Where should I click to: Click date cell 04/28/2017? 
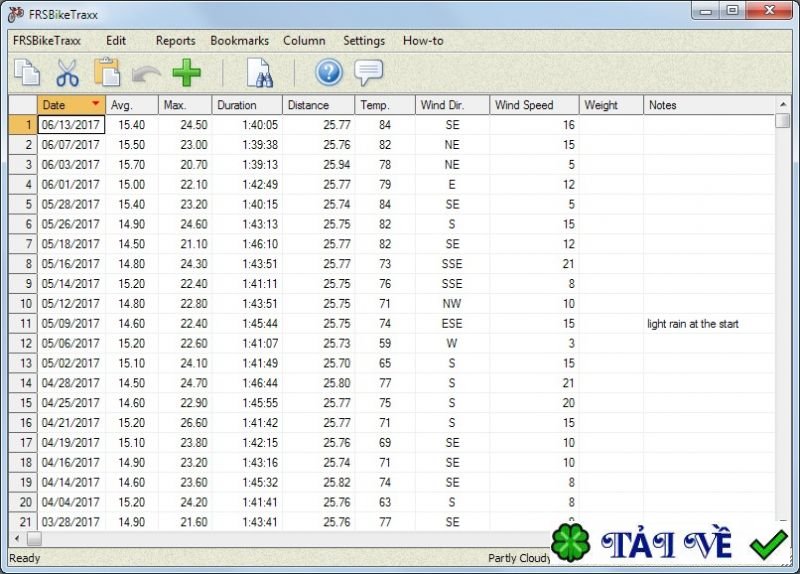point(71,383)
